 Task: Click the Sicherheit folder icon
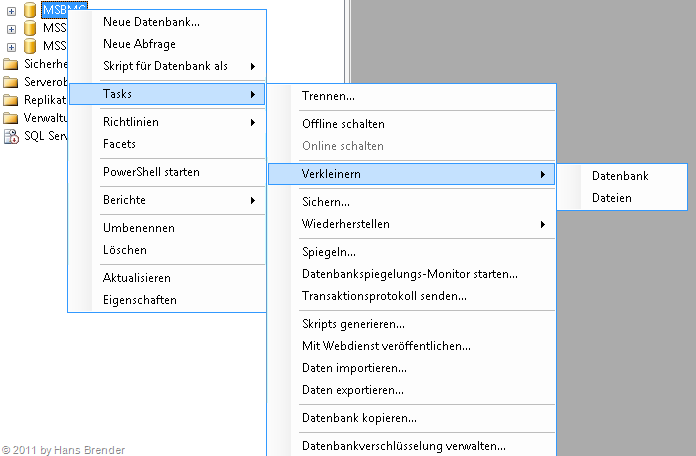[x=11, y=64]
